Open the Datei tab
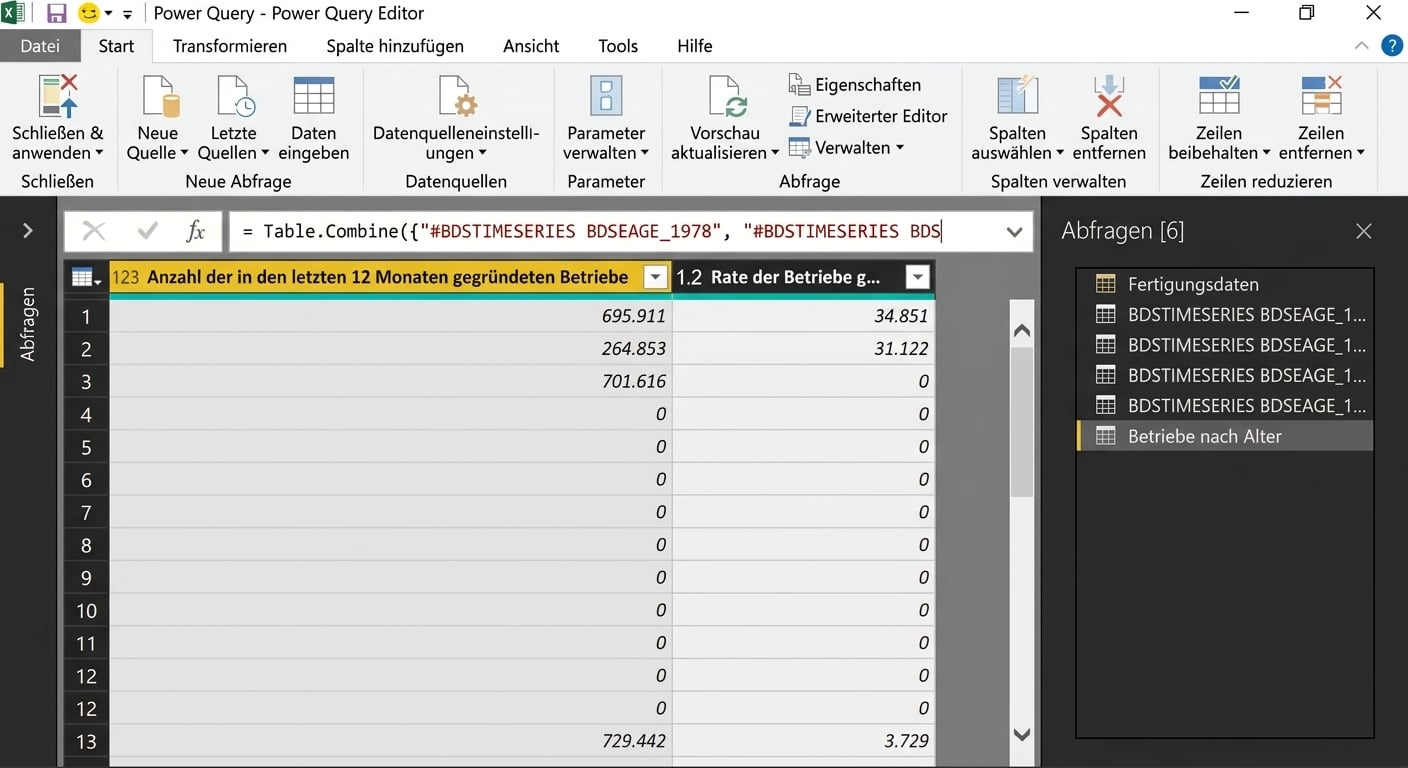Screen dimensions: 1408x768 (40, 46)
